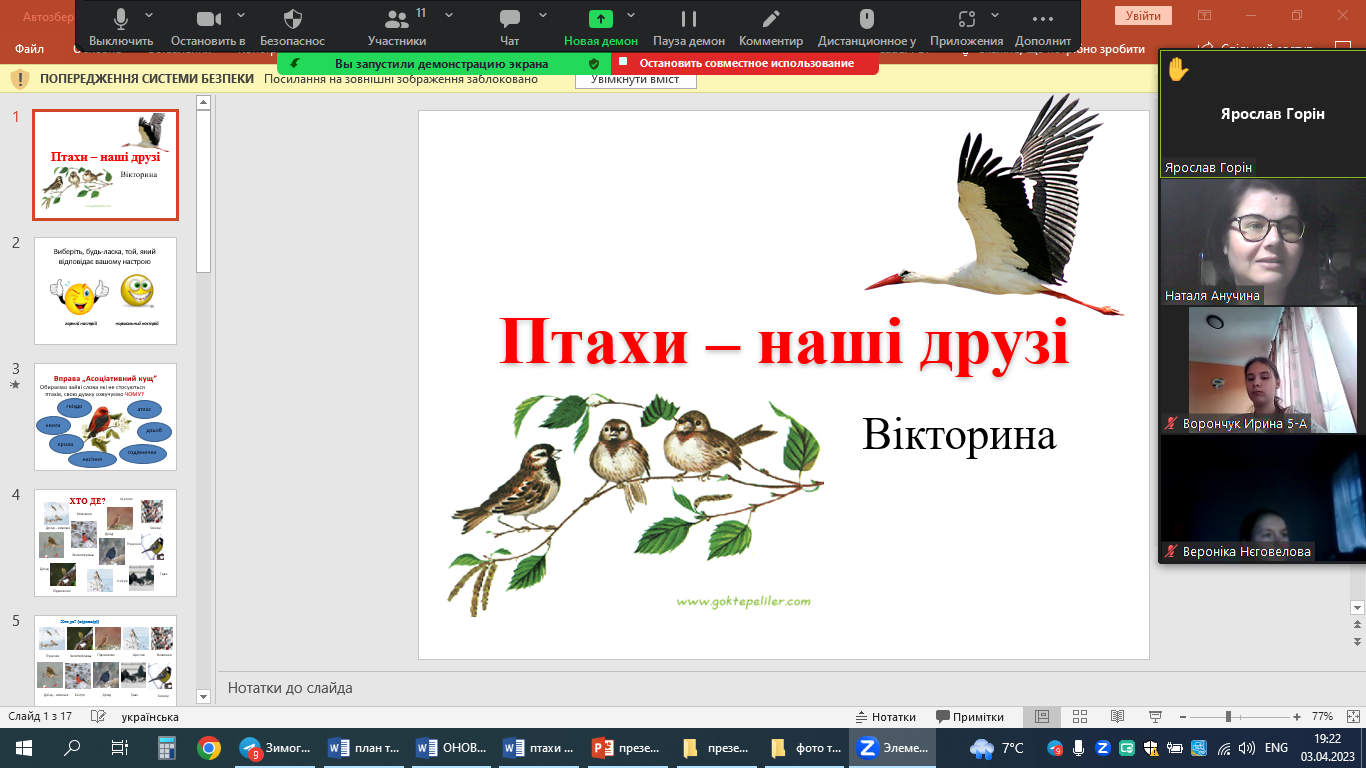Image resolution: width=1366 pixels, height=768 pixels.
Task: Select slide 3 Асоціативний кущ thumbnail
Action: [x=106, y=417]
